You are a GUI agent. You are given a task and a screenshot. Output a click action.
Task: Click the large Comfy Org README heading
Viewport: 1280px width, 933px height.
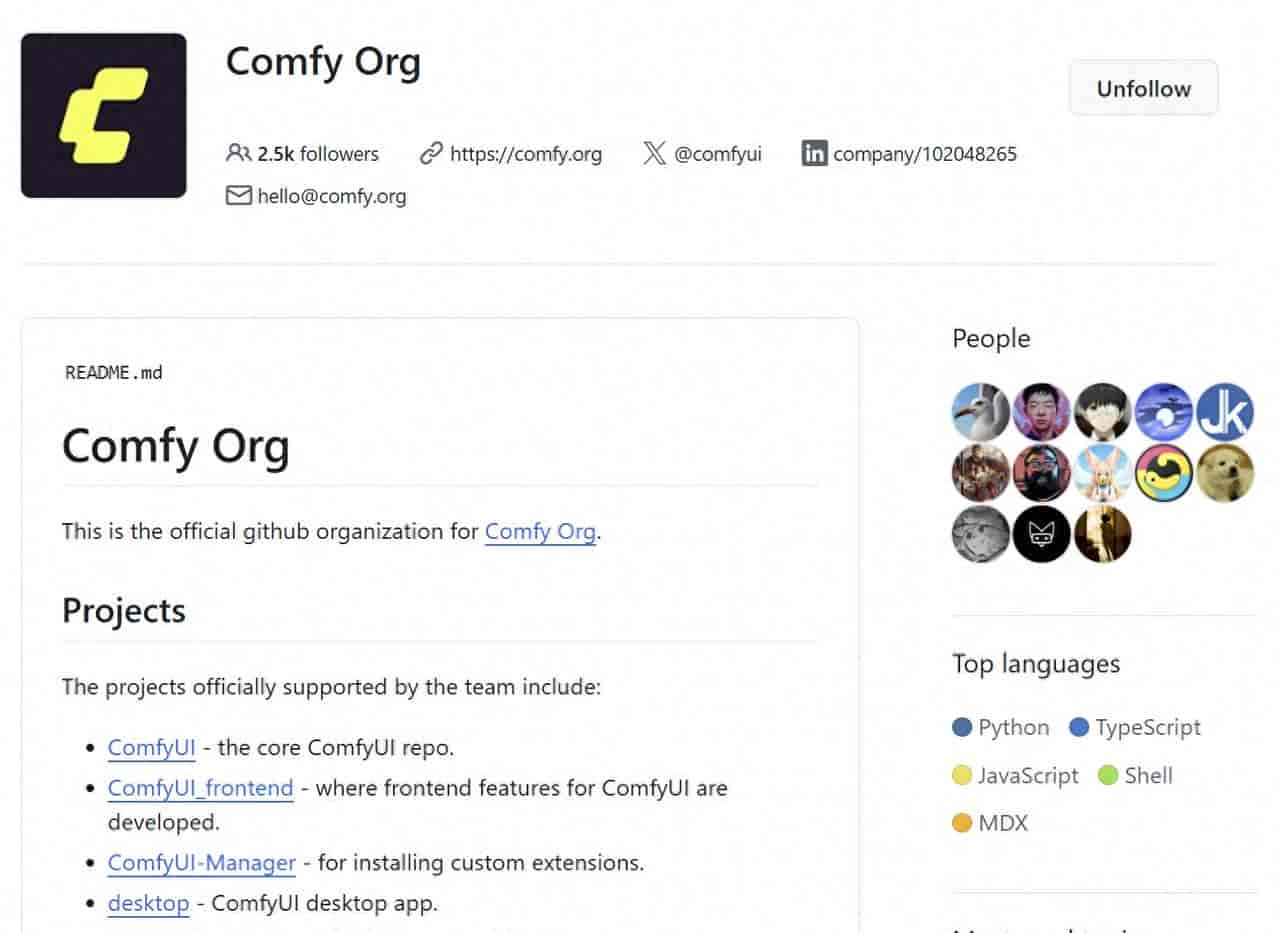176,446
